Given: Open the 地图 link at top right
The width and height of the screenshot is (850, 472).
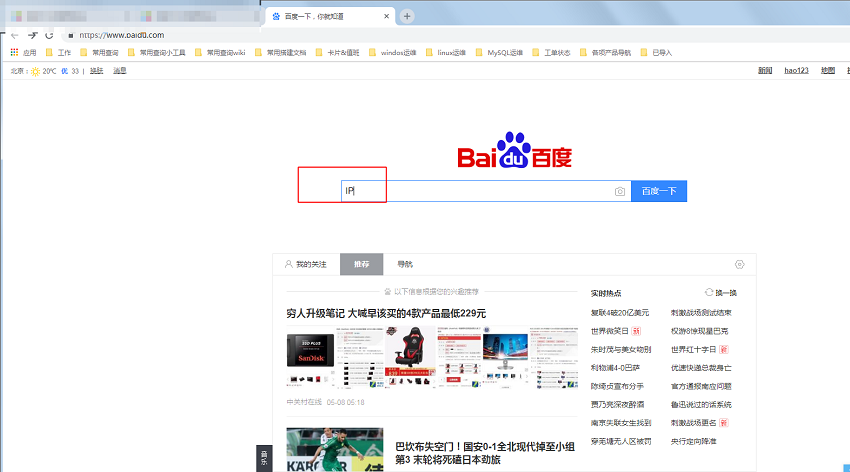Looking at the screenshot, I should pos(828,70).
